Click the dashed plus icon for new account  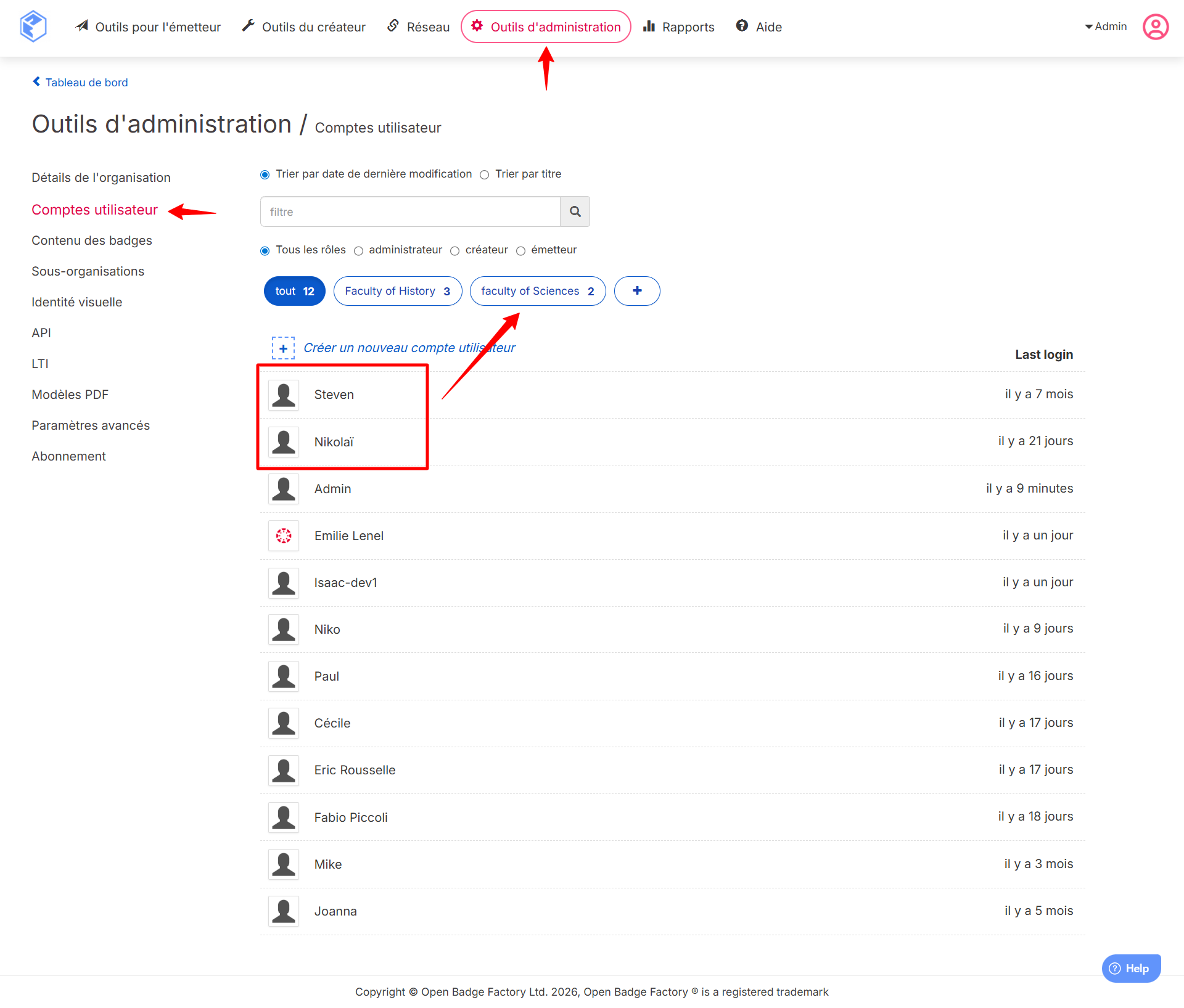point(283,348)
